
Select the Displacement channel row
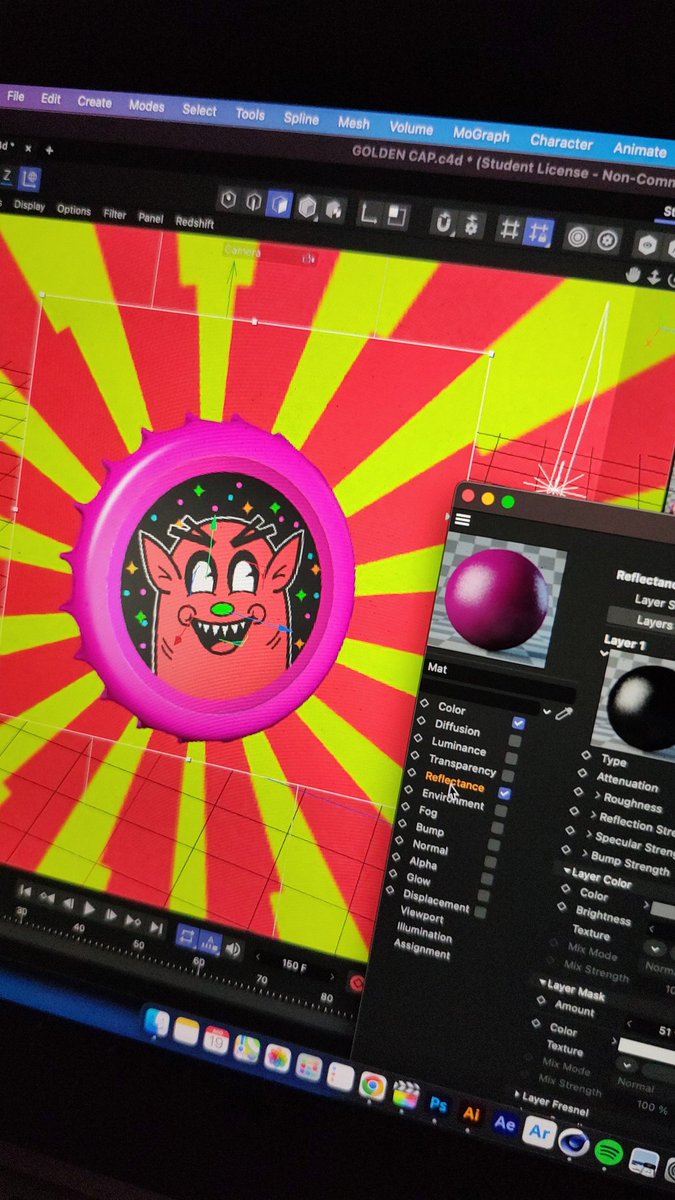[434, 900]
